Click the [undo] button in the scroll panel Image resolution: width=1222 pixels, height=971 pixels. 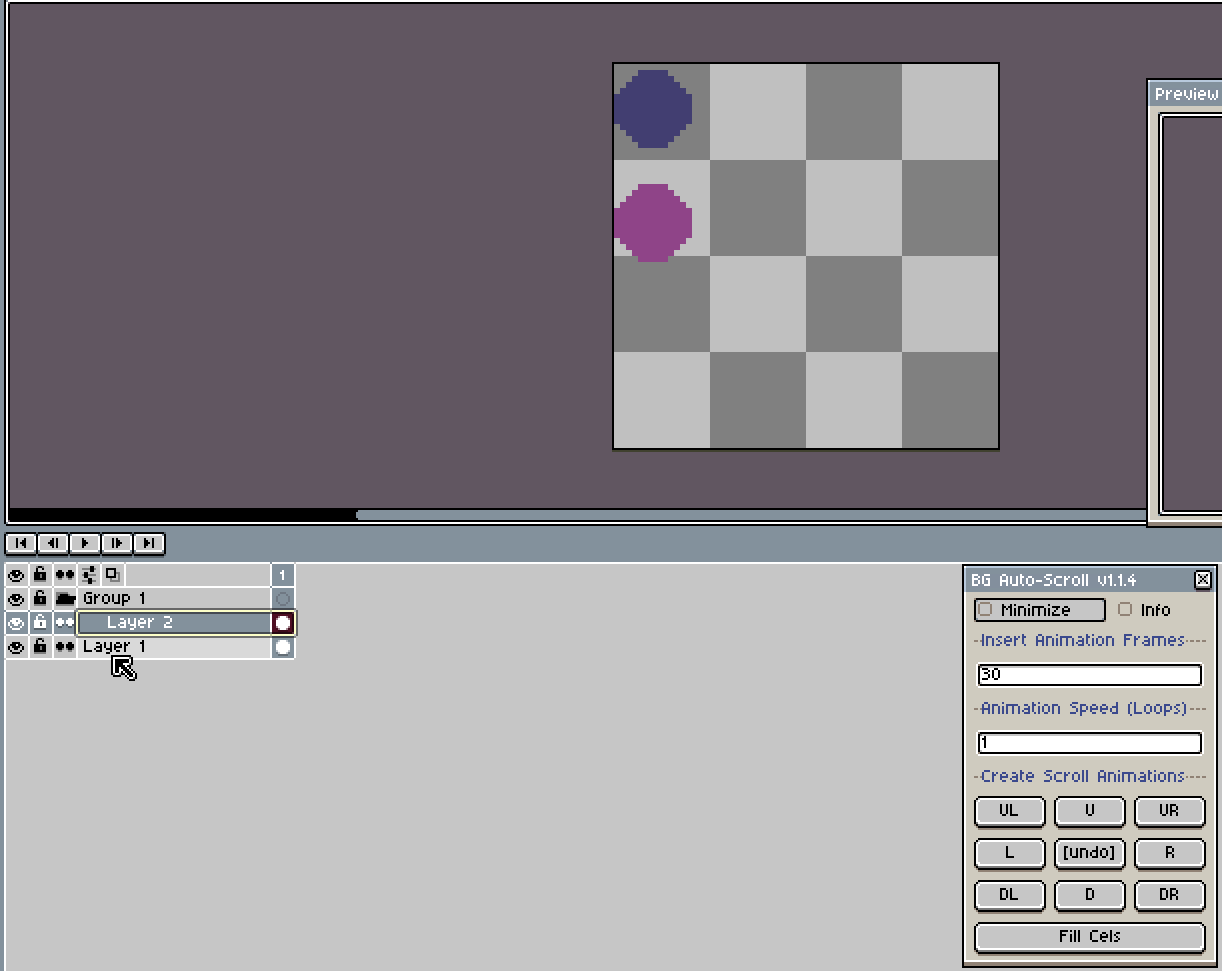[1089, 853]
